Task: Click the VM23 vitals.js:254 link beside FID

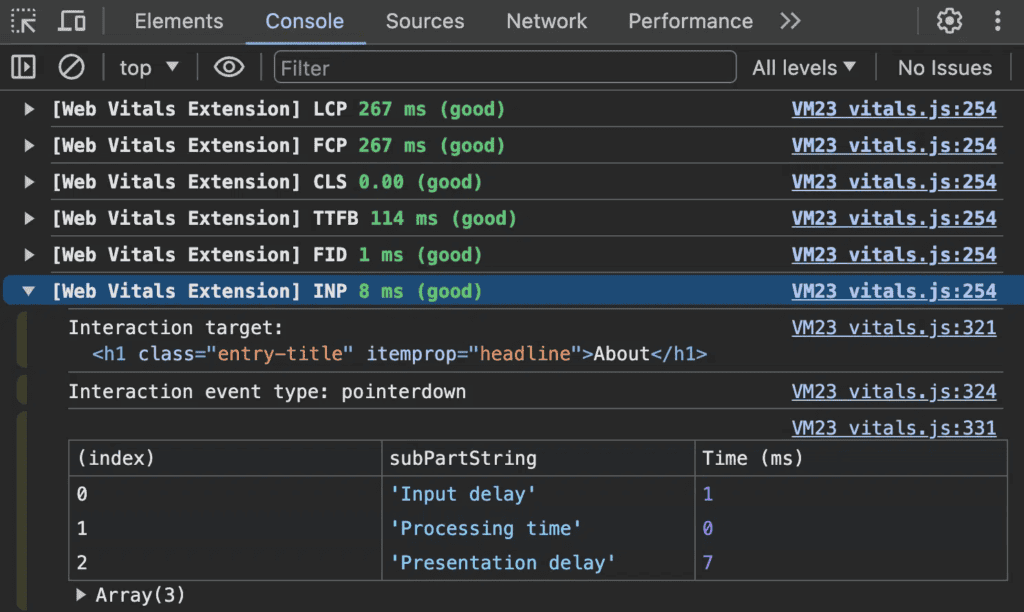Action: click(894, 254)
